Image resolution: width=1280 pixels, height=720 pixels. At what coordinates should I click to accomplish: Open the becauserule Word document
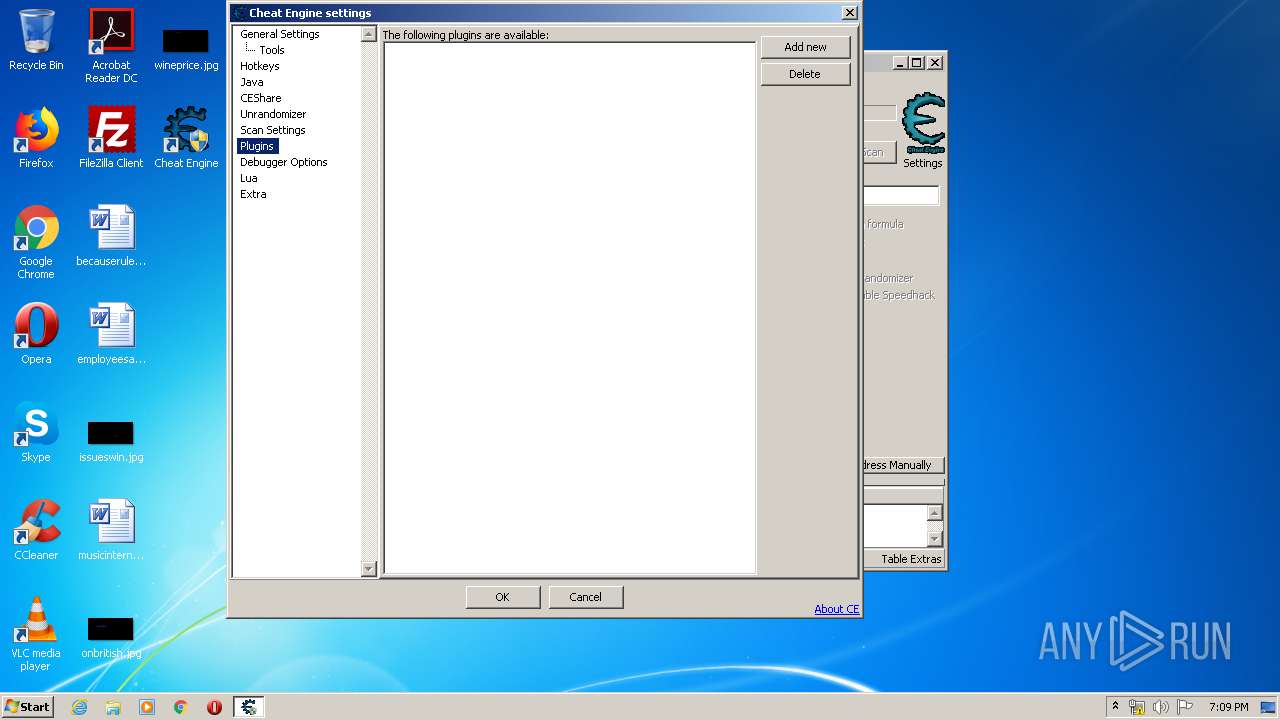coord(111,236)
